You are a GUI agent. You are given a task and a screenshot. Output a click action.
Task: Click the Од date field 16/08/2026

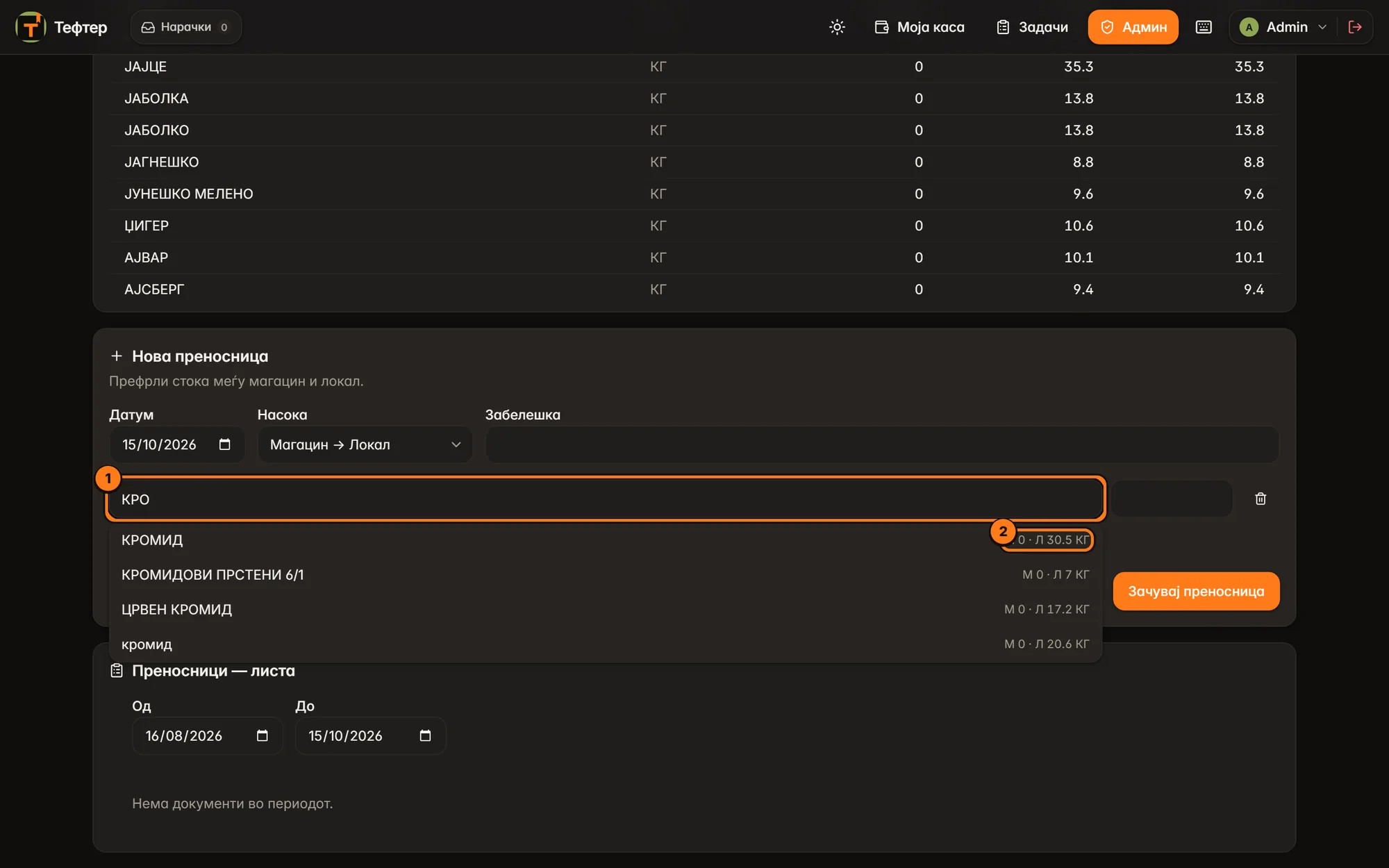point(207,735)
